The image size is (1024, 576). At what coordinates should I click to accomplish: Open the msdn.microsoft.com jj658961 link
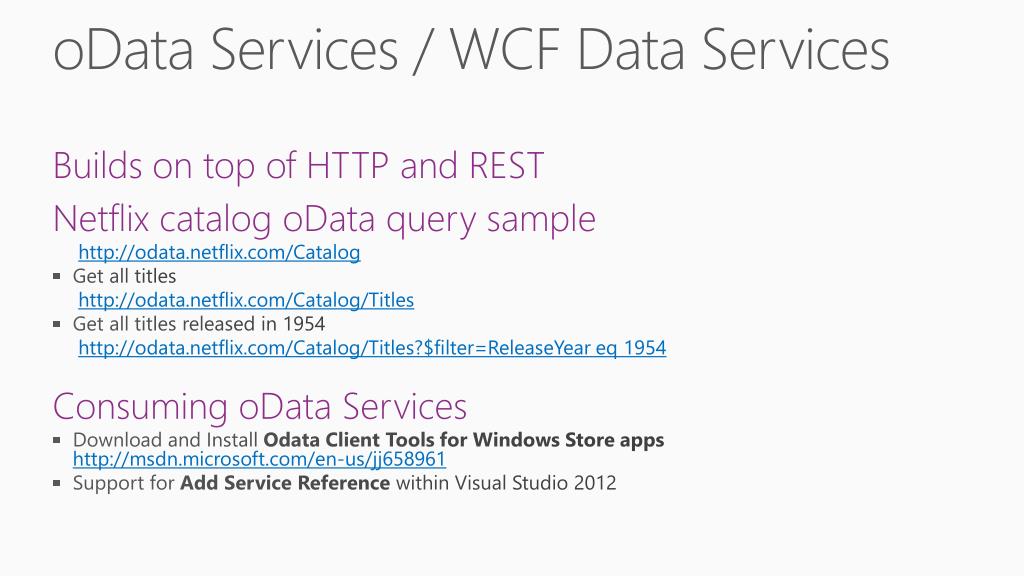(x=259, y=459)
